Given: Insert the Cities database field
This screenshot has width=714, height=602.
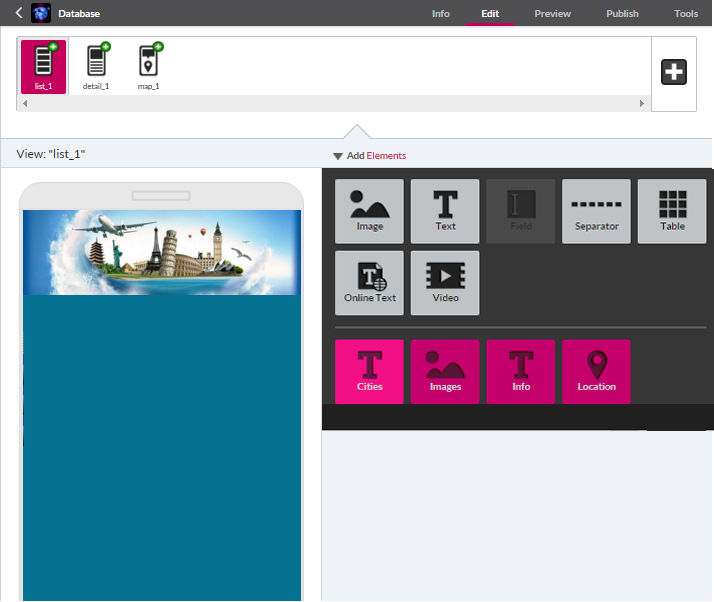Looking at the screenshot, I should click(x=369, y=372).
